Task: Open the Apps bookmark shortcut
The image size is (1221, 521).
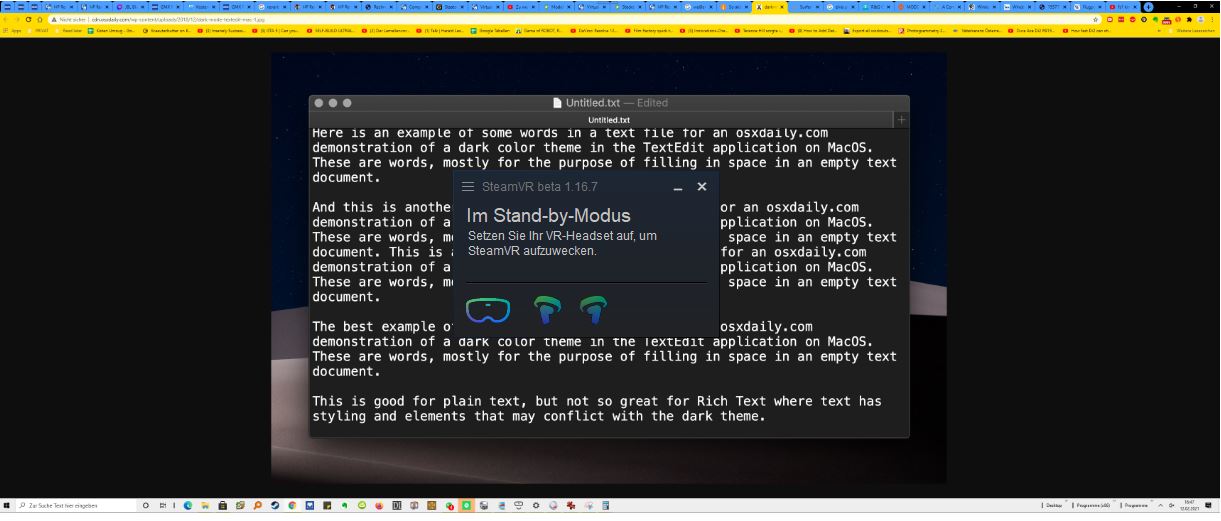Action: click(x=14, y=31)
